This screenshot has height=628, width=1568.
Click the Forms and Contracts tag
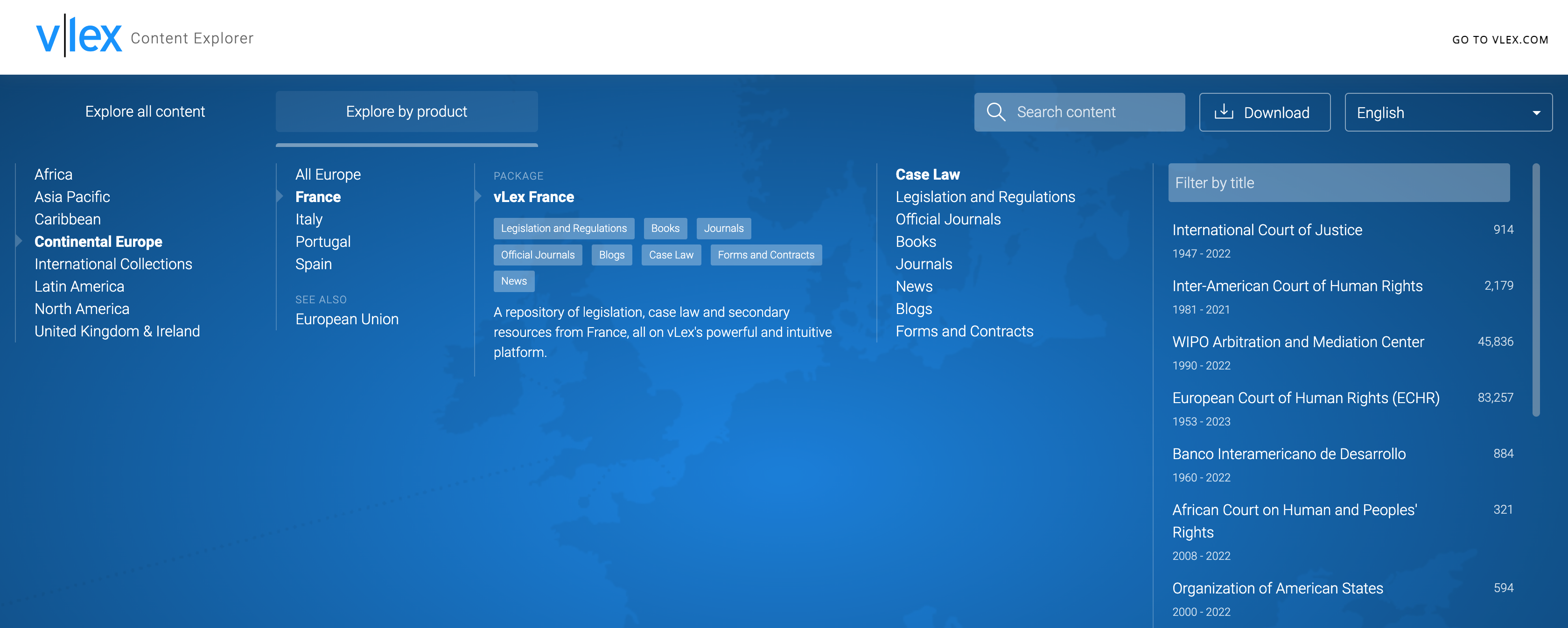(x=766, y=255)
